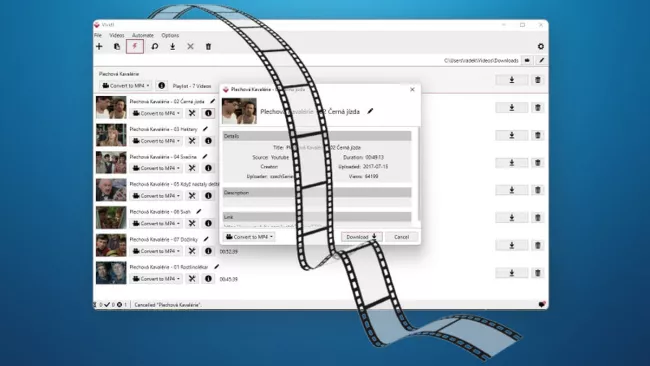The height and width of the screenshot is (366, 650).
Task: Click the trash button in 07 Dožínky row
Action: click(x=538, y=245)
